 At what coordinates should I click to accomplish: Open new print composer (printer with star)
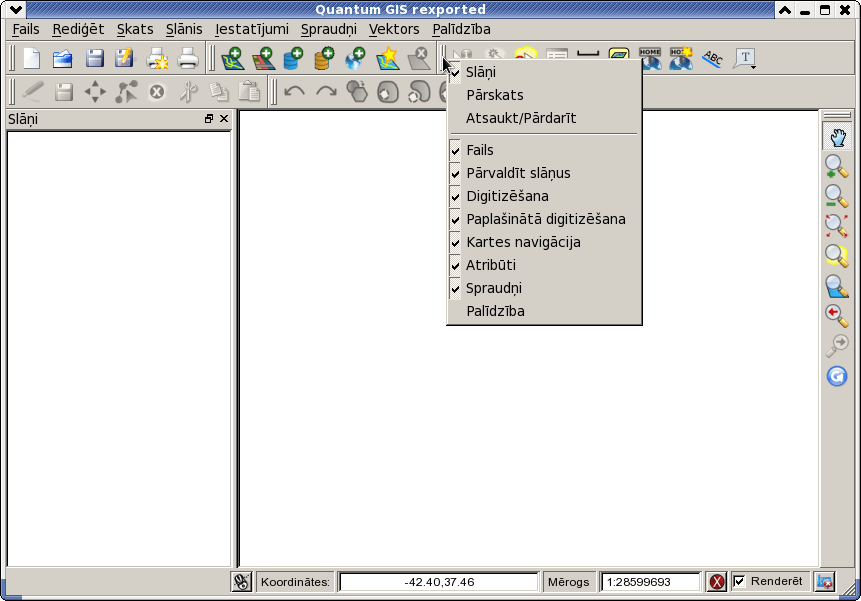(x=157, y=58)
